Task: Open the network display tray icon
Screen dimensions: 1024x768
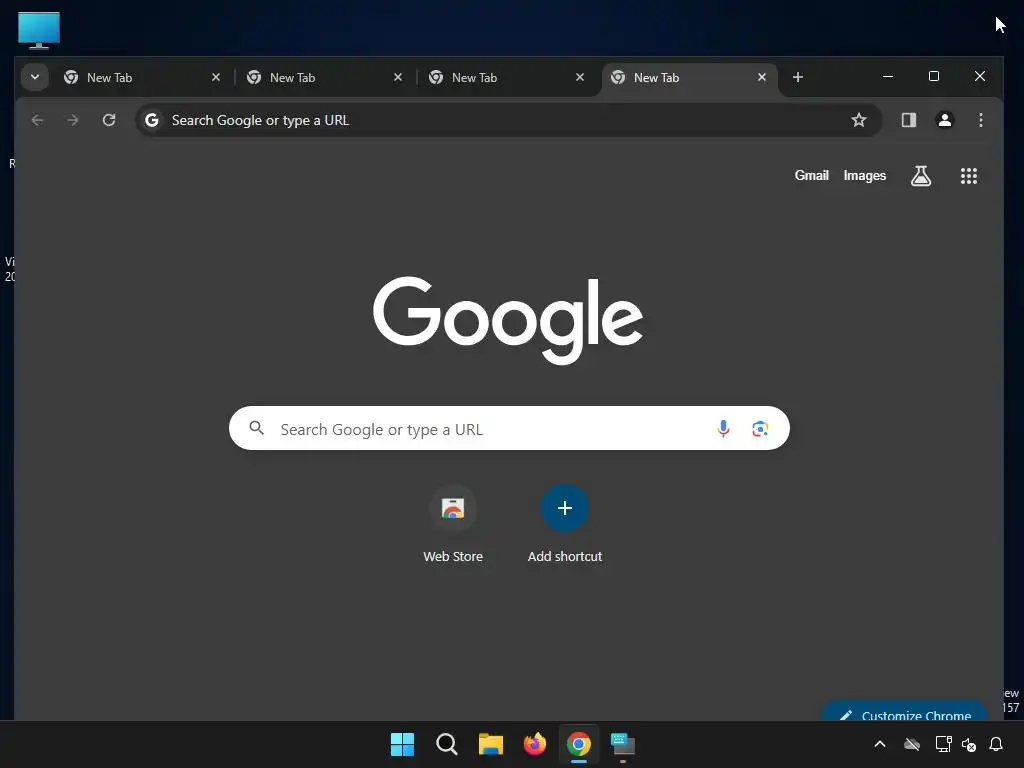Action: [x=944, y=744]
